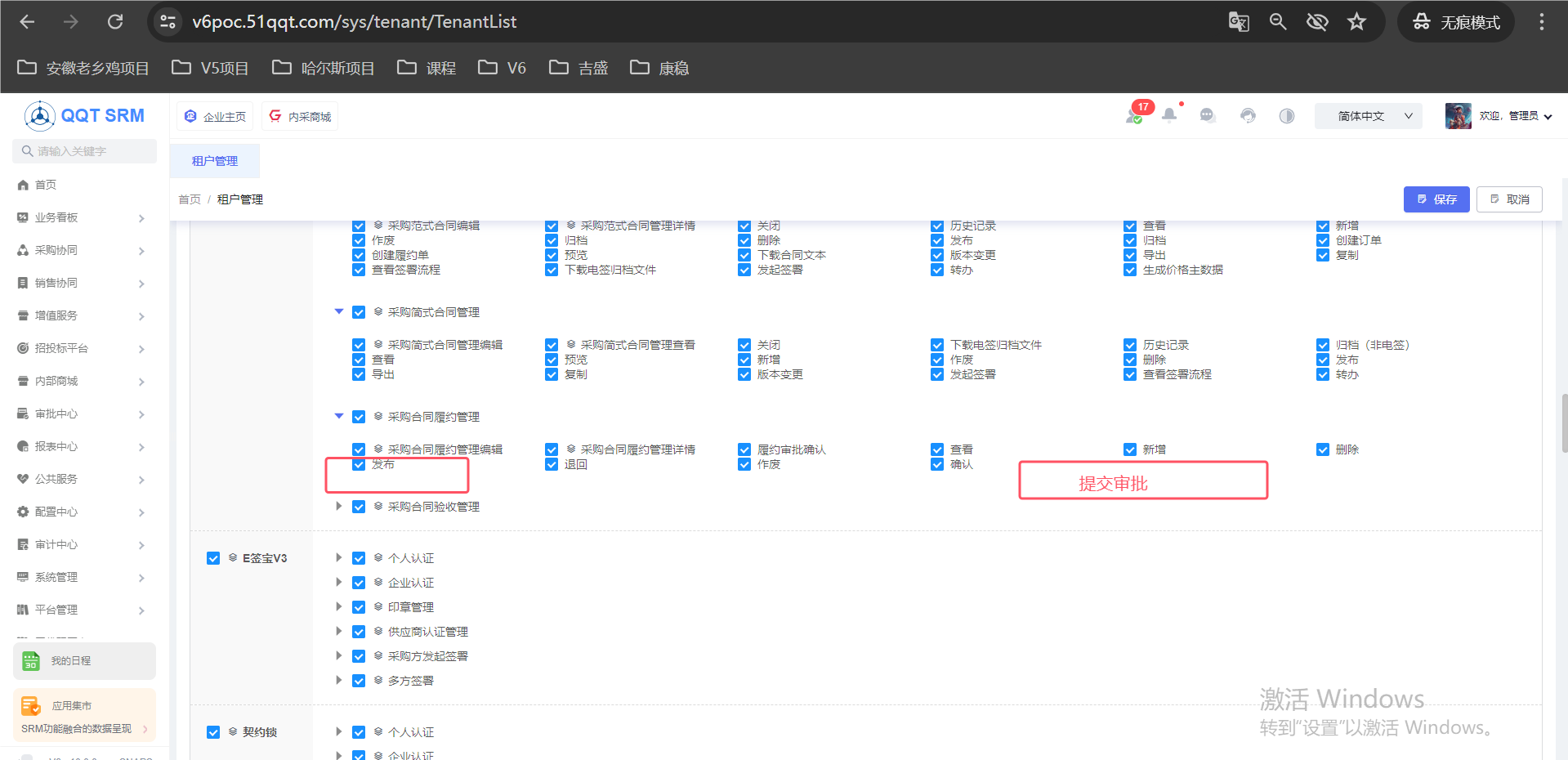Viewport: 1568px width, 760px height.
Task: Uncheck the E签宝V3 module checkbox
Action: [x=213, y=558]
